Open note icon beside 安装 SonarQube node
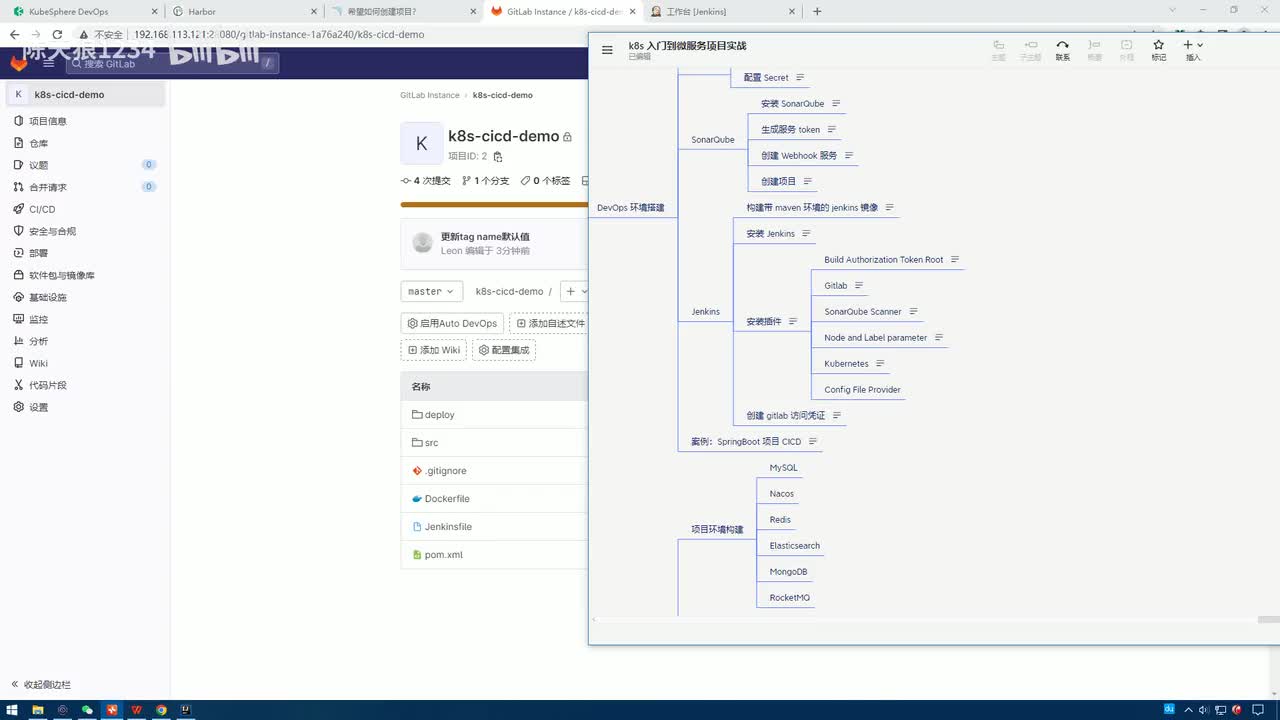Viewport: 1280px width, 720px height. (836, 104)
